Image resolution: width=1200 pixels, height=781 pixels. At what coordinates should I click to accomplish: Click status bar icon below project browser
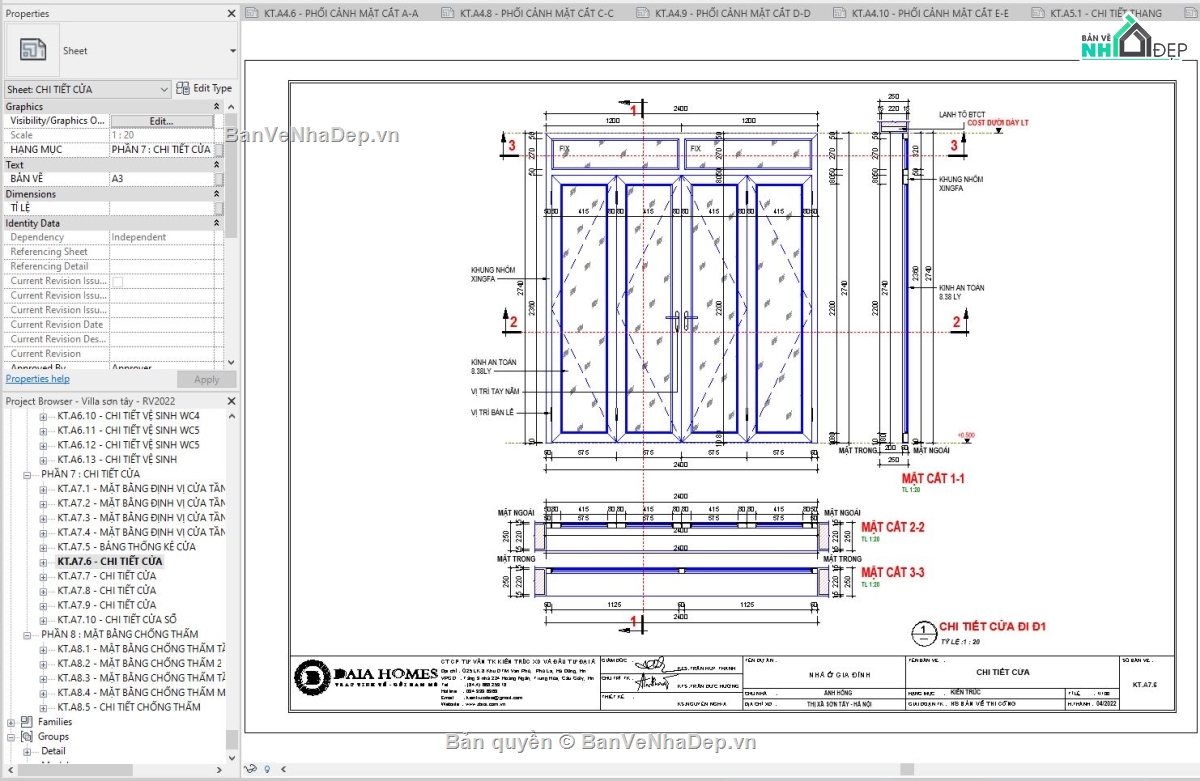tap(250, 769)
